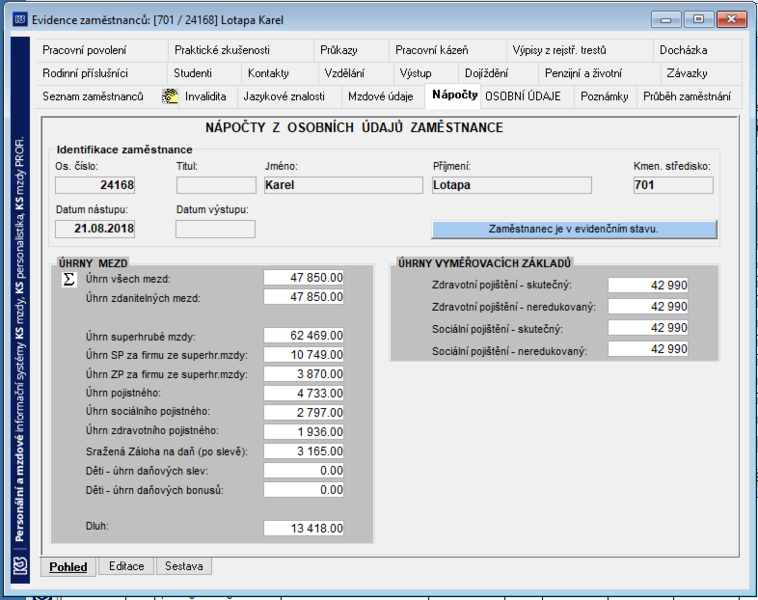The width and height of the screenshot is (758, 600).
Task: Click the KS logo at sidebar bottom
Action: 20,565
